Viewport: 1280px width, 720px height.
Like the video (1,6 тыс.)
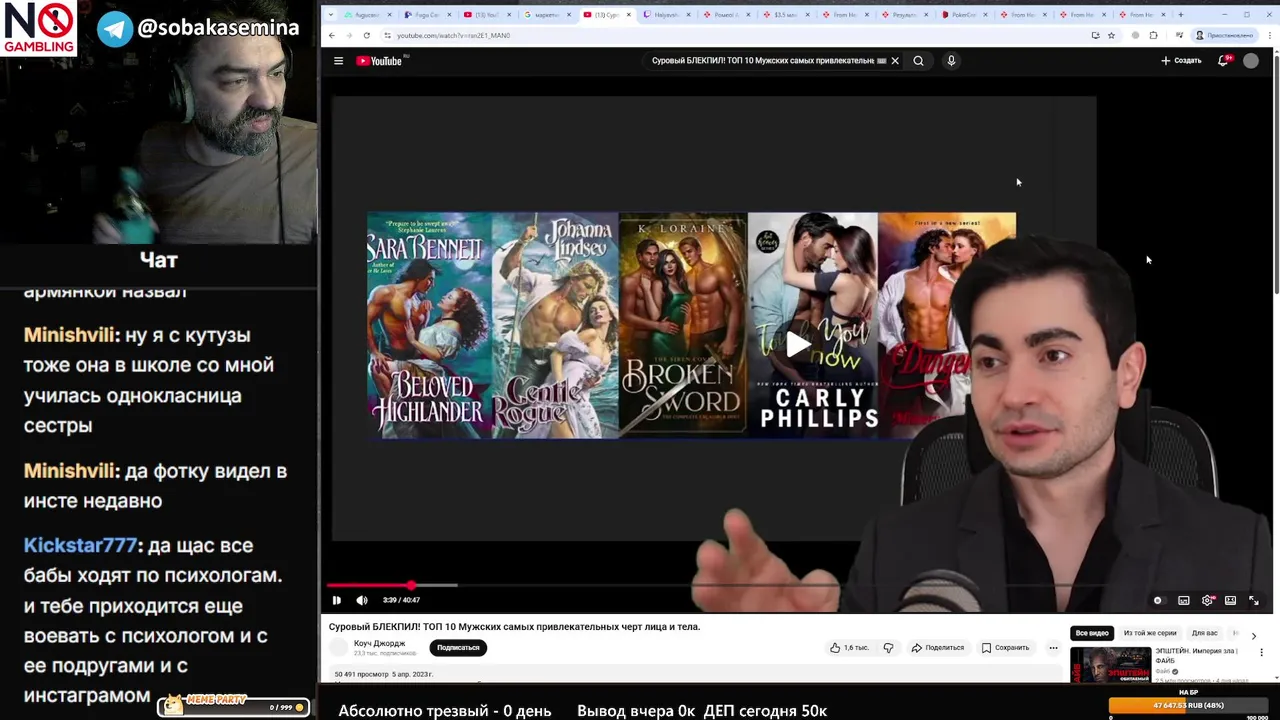pyautogui.click(x=849, y=647)
